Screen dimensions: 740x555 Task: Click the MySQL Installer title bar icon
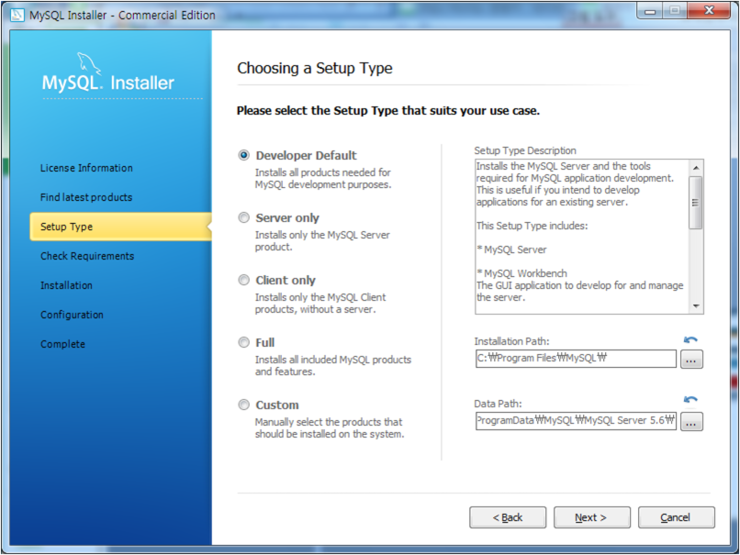17,15
